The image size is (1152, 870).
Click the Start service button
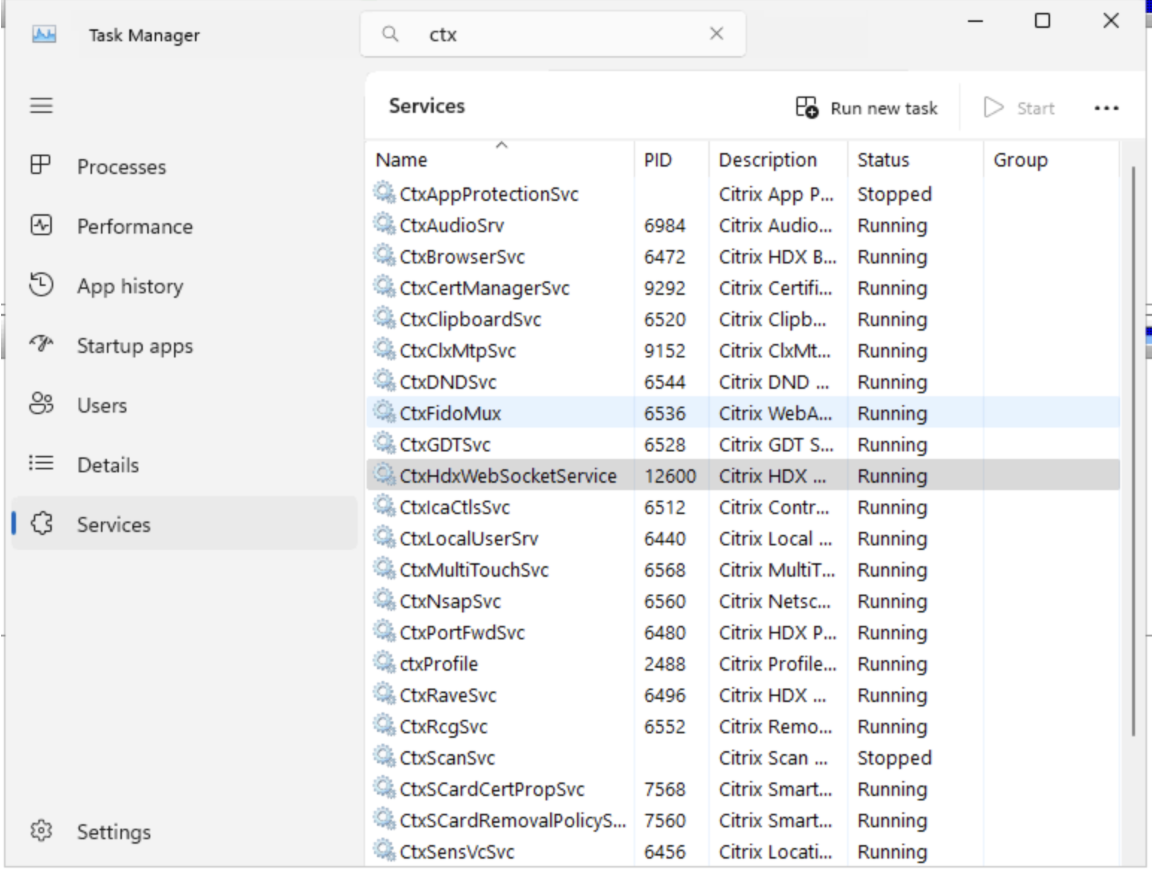click(1020, 108)
